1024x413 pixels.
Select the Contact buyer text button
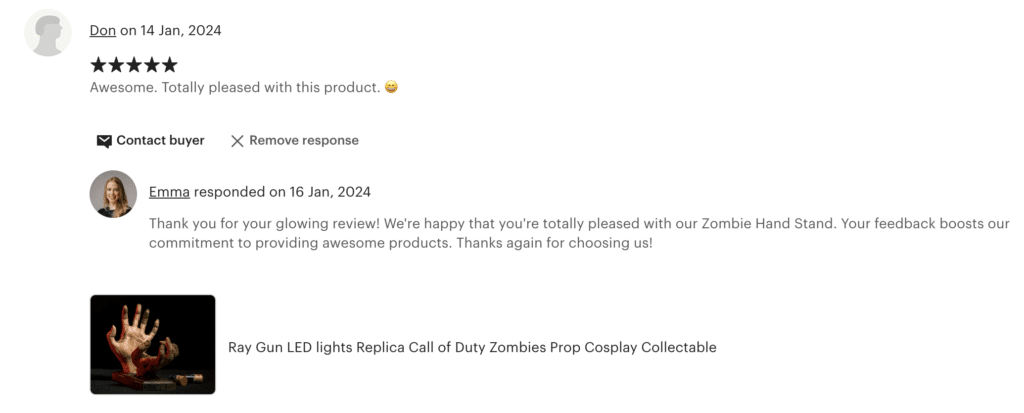(160, 140)
